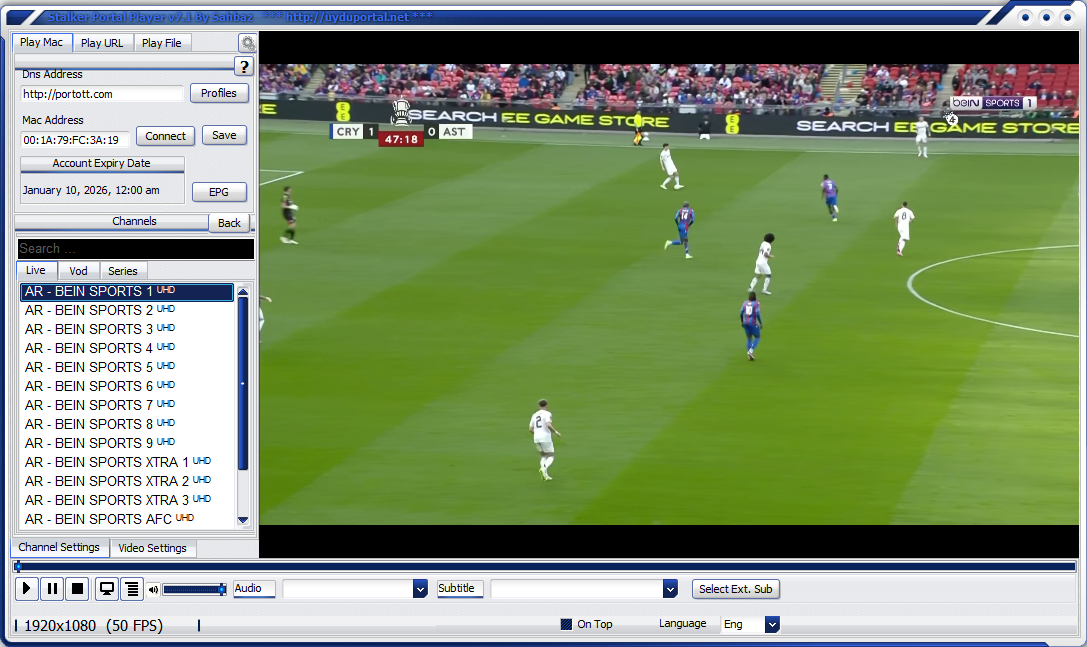
Task: Open the question mark help button
Action: [243, 67]
